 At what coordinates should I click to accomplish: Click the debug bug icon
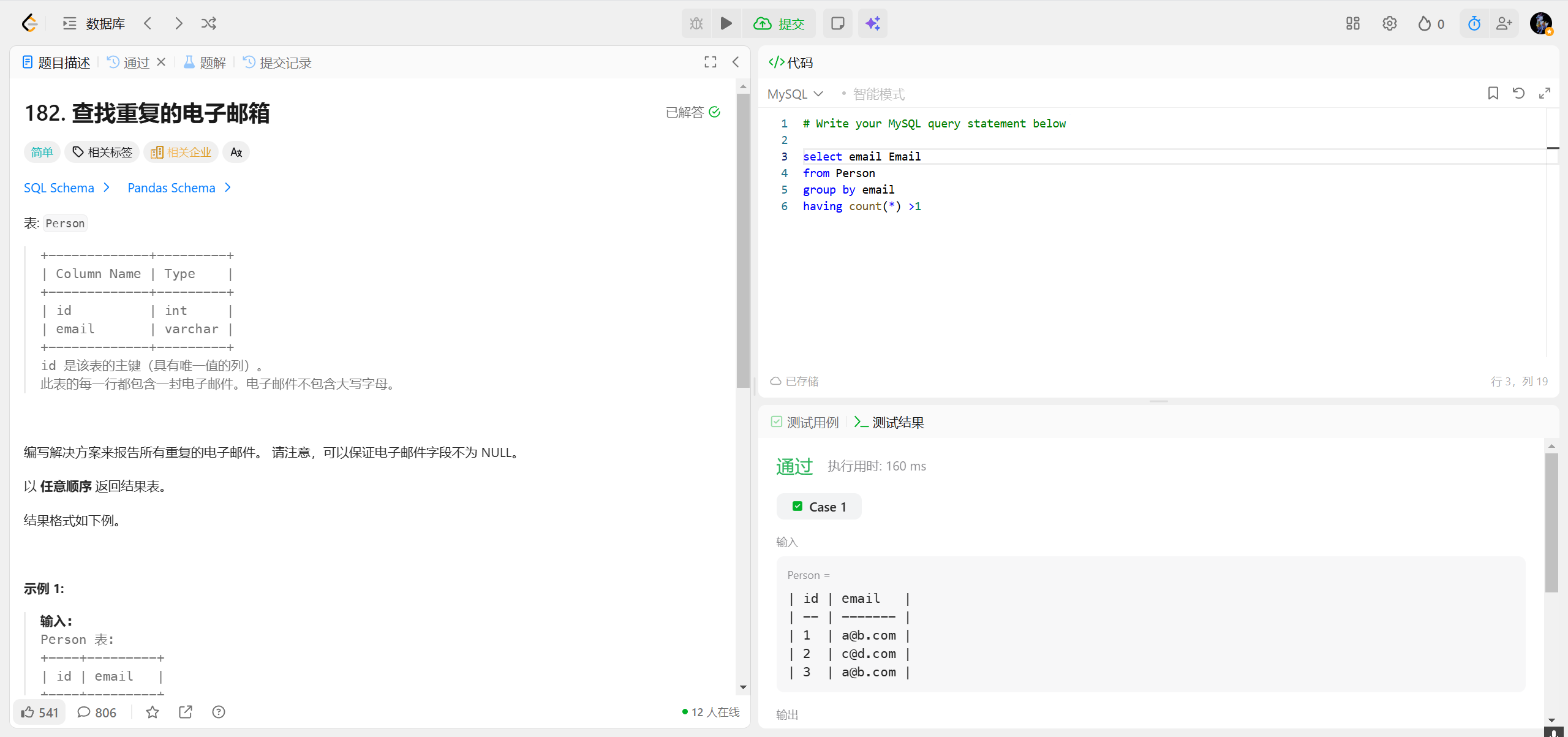[x=696, y=23]
